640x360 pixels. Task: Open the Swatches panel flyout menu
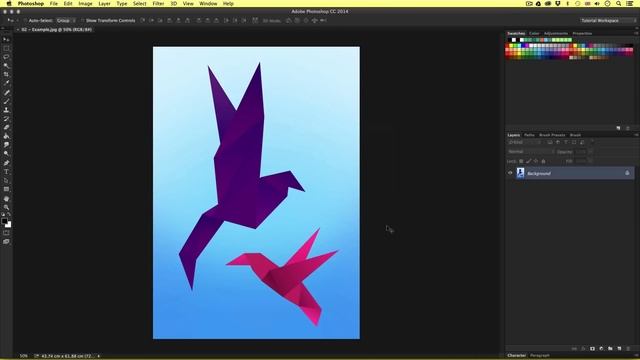click(636, 33)
